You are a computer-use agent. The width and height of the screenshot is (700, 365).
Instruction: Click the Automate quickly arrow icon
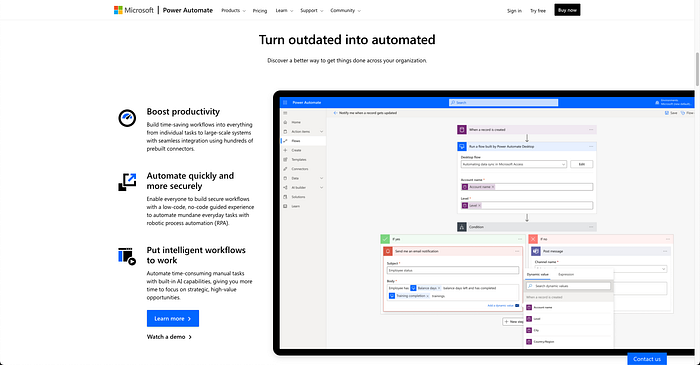click(x=127, y=182)
